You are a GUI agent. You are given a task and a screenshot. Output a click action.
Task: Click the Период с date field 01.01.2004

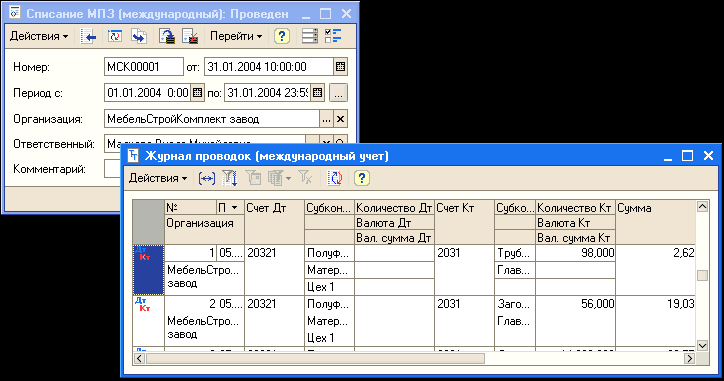click(148, 92)
